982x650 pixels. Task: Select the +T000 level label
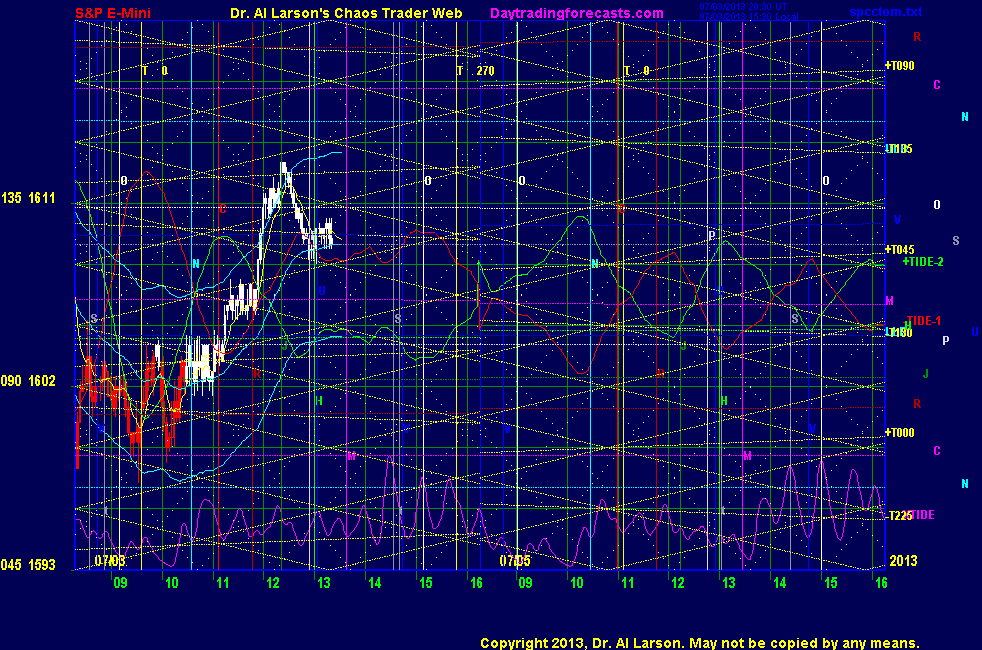click(899, 432)
